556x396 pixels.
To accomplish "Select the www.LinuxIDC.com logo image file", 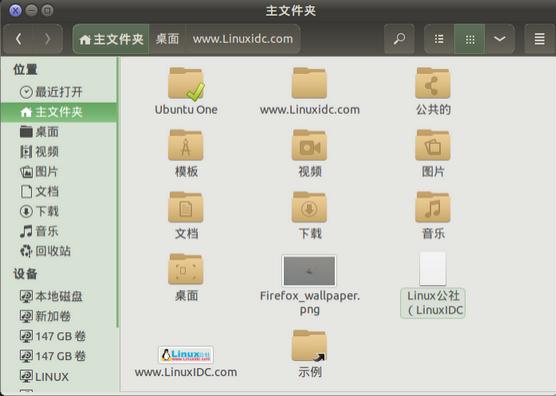I will 186,355.
